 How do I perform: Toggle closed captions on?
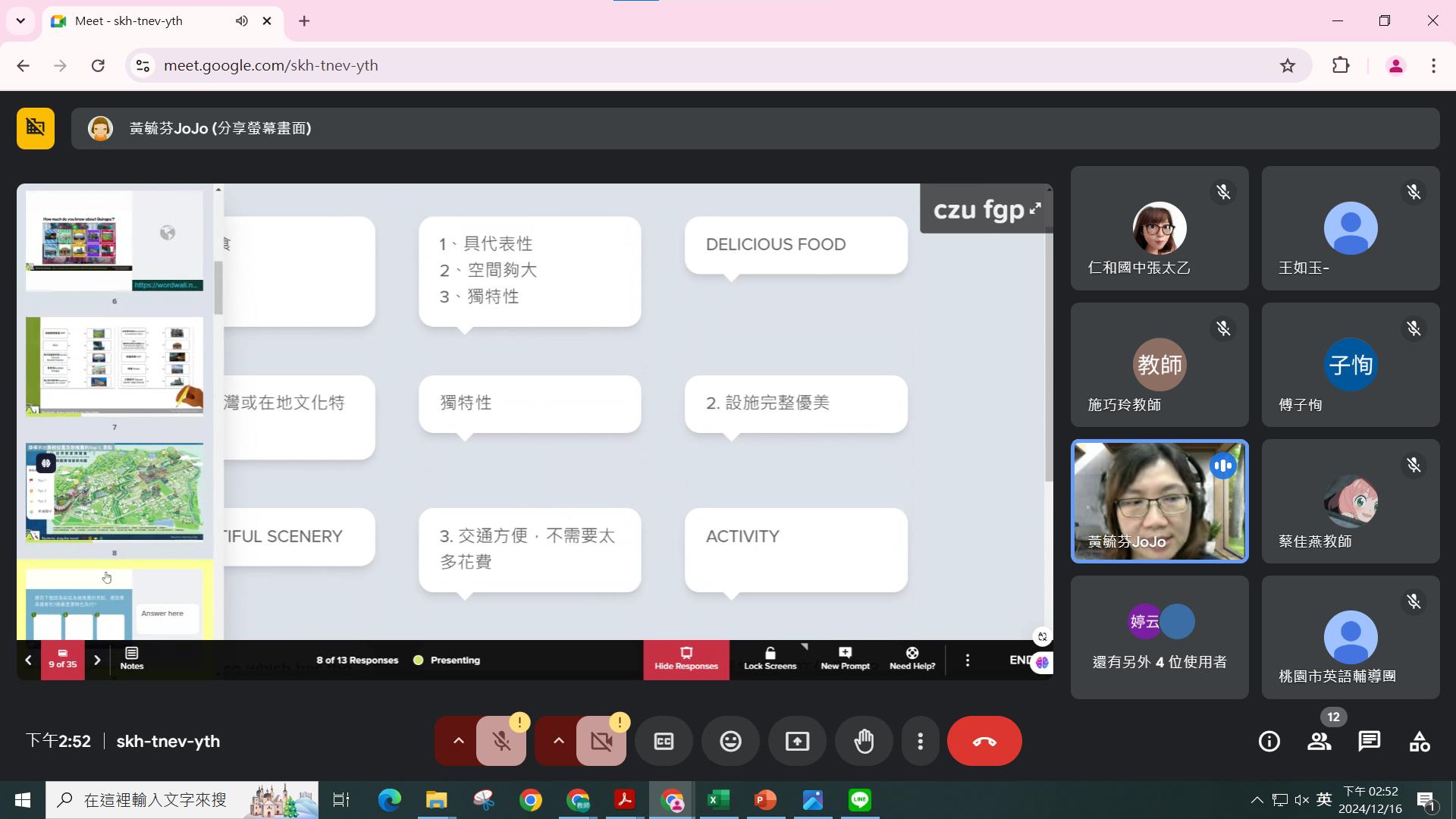[x=664, y=741]
